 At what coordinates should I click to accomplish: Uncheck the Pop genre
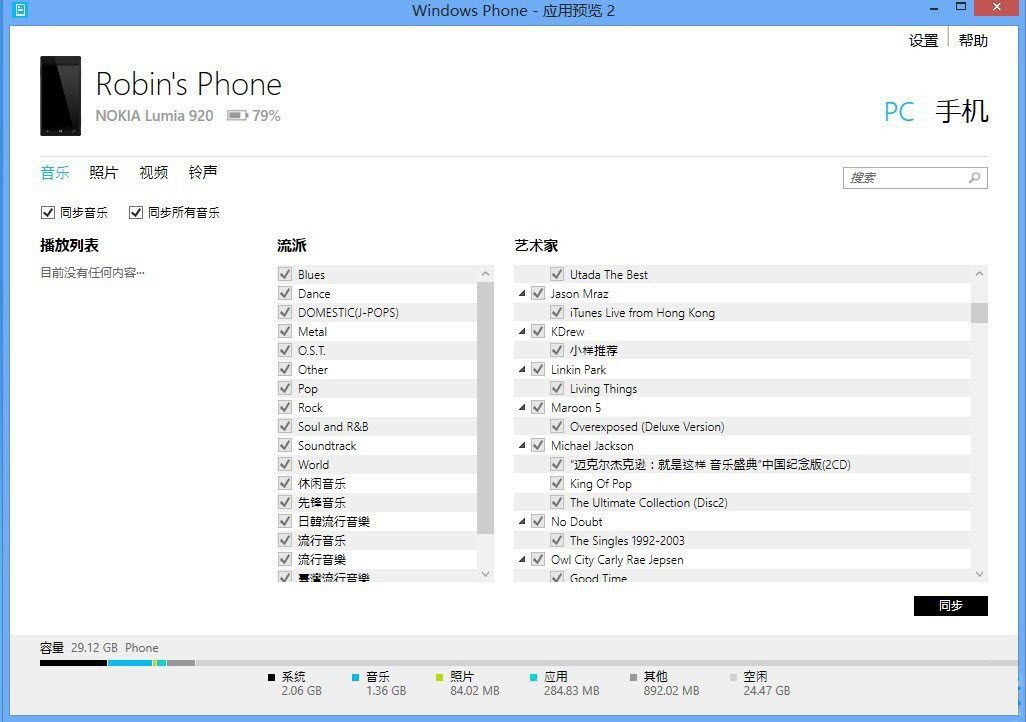(x=285, y=388)
